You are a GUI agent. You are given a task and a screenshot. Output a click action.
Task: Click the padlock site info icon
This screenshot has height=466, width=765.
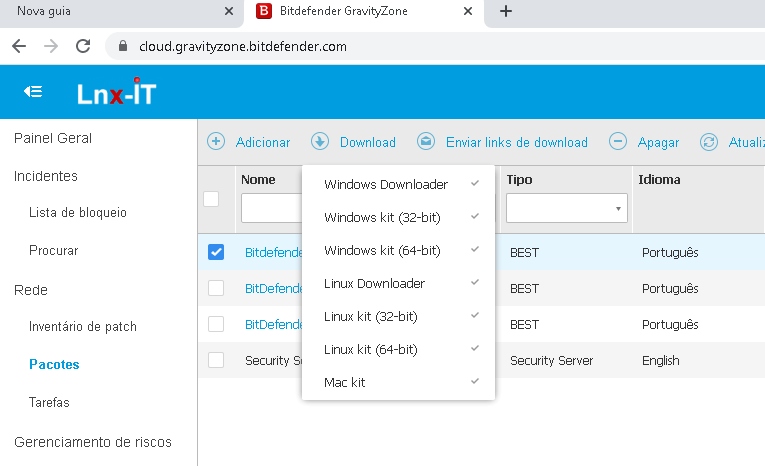click(123, 46)
